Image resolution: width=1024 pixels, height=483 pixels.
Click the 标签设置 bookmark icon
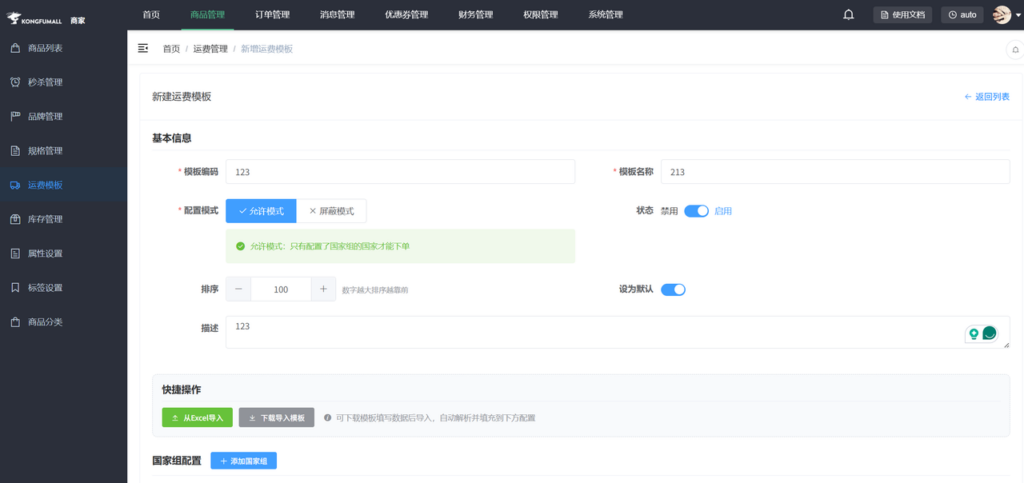[x=15, y=288]
